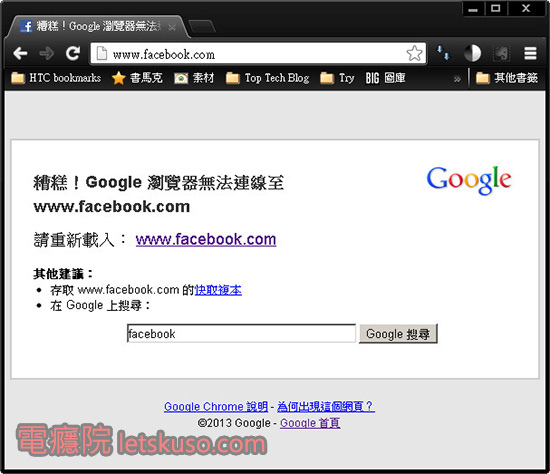The height and width of the screenshot is (474, 550).
Task: Close the current tab with the X
Action: 172,27
